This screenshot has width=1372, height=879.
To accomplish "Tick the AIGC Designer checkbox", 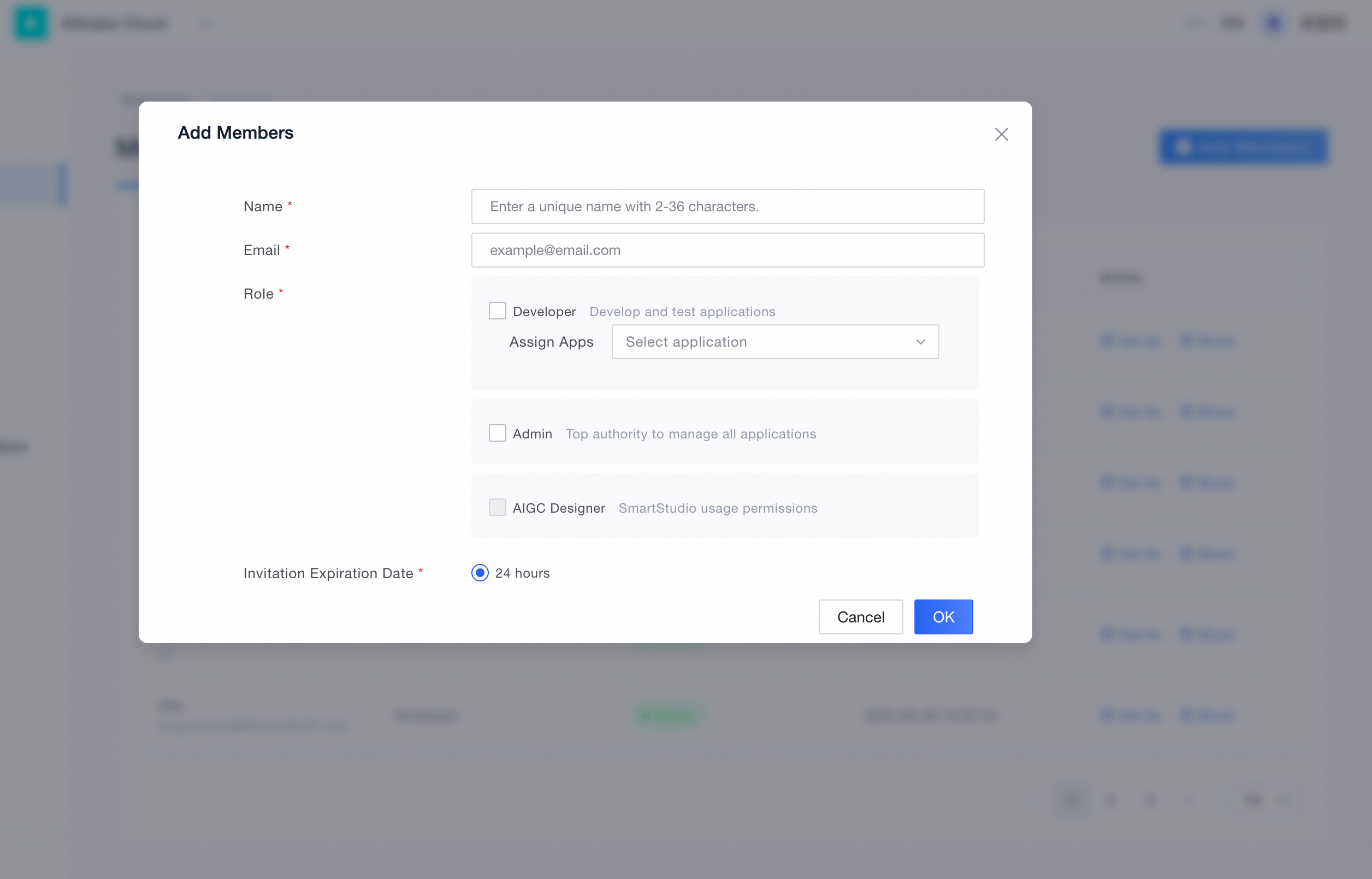I will point(496,507).
